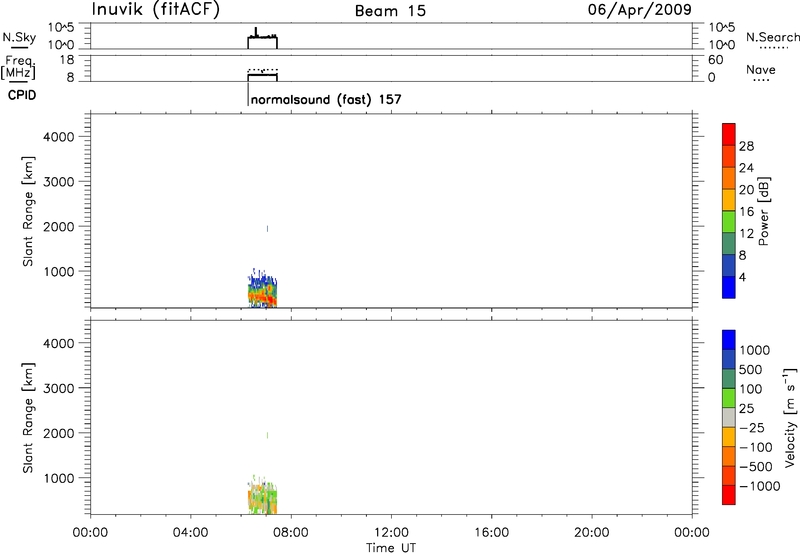
Task: Click the isolated echo near 2000 km in power panel
Action: (267, 229)
